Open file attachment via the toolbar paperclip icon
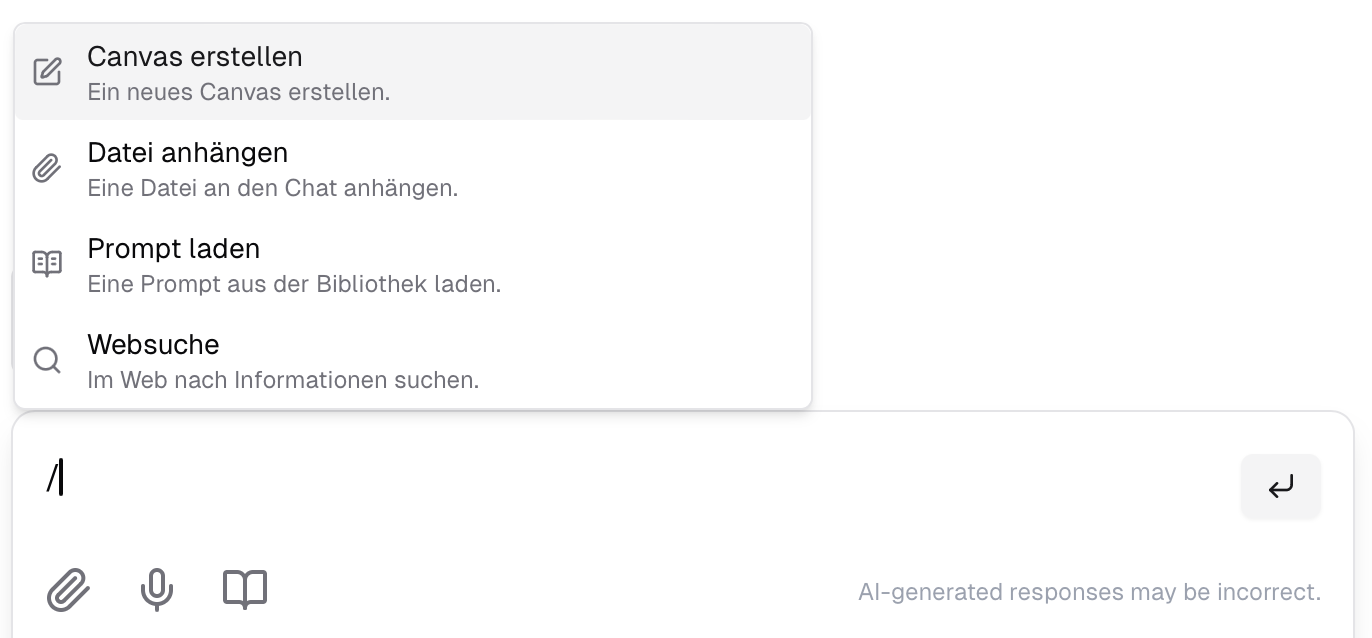1372x638 pixels. click(x=69, y=590)
